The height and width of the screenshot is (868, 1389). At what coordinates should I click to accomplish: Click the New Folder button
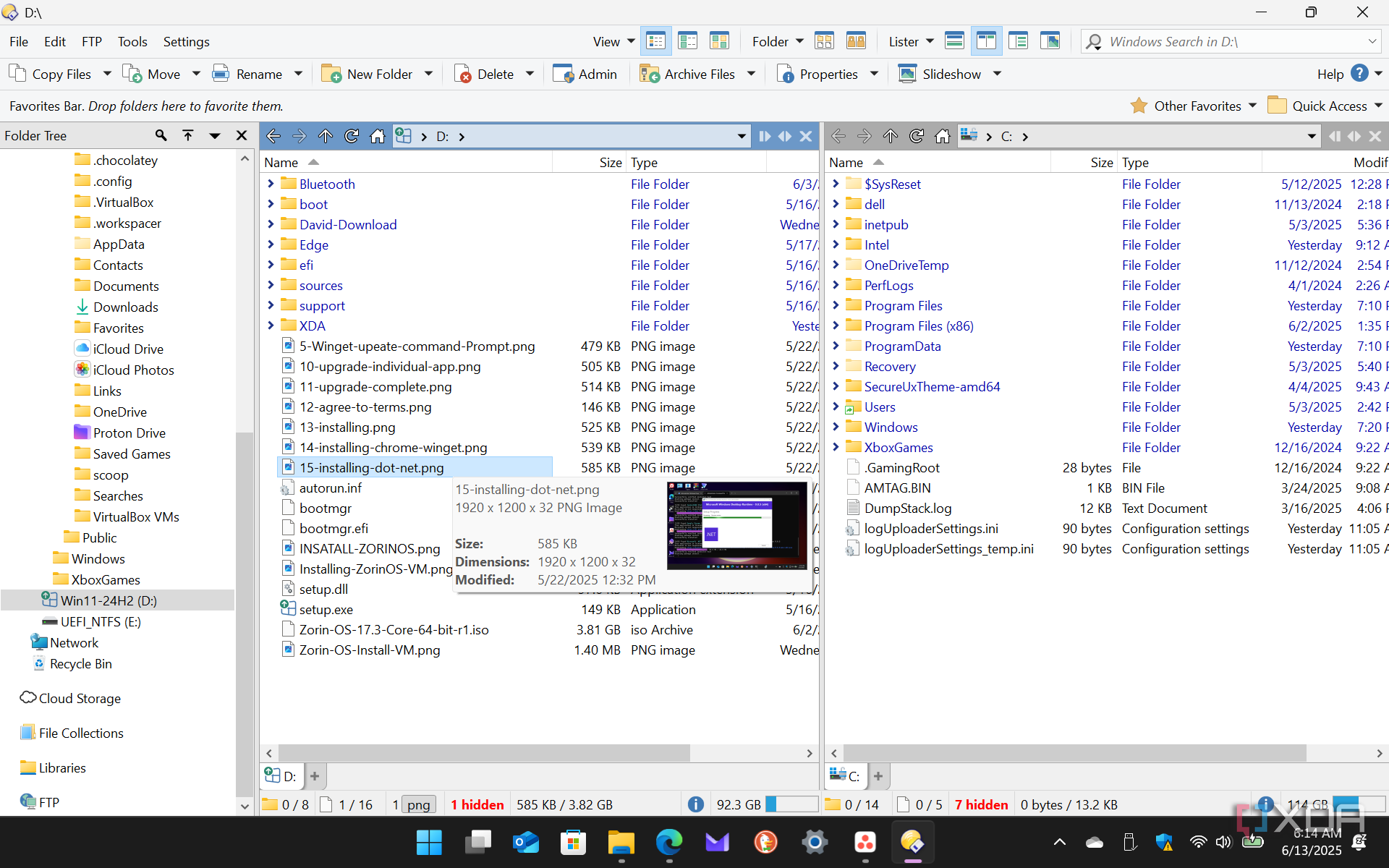(369, 74)
